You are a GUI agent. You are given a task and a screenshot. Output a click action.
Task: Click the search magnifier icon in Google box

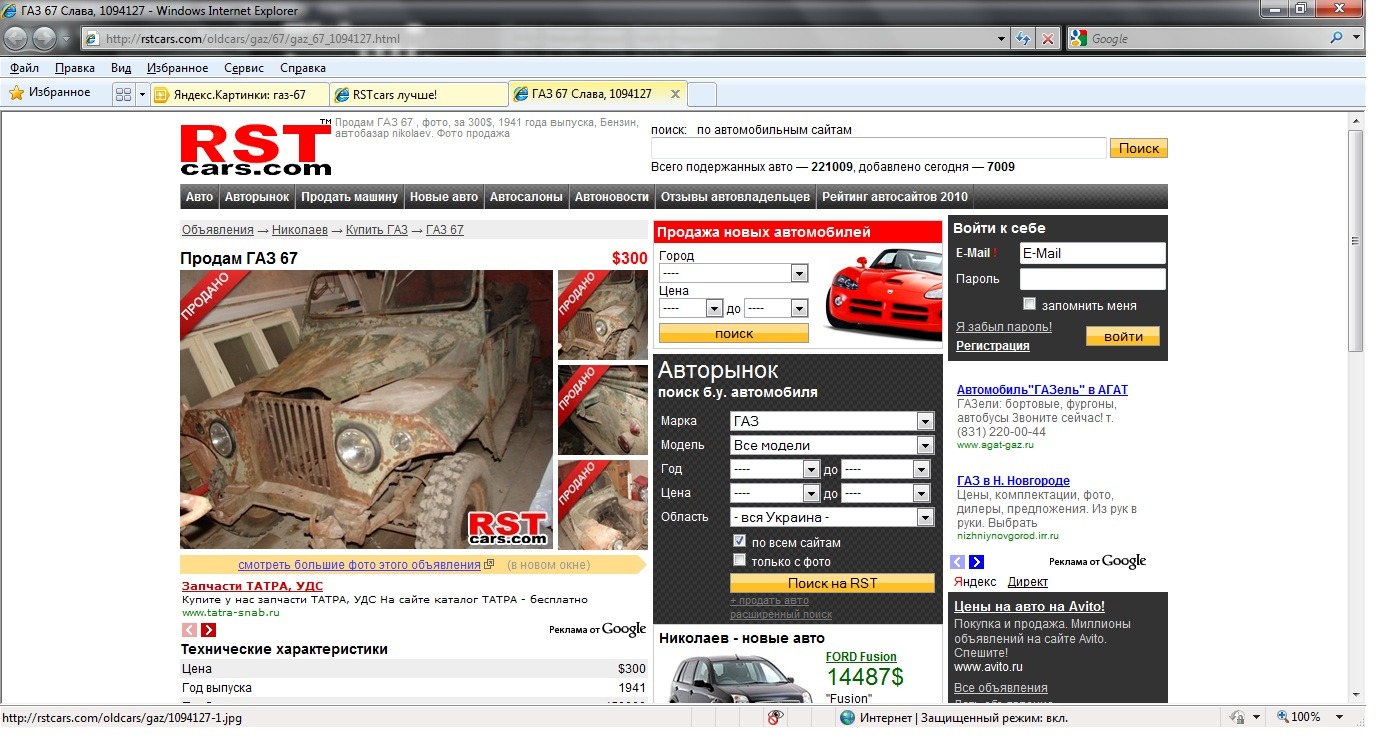click(1336, 38)
